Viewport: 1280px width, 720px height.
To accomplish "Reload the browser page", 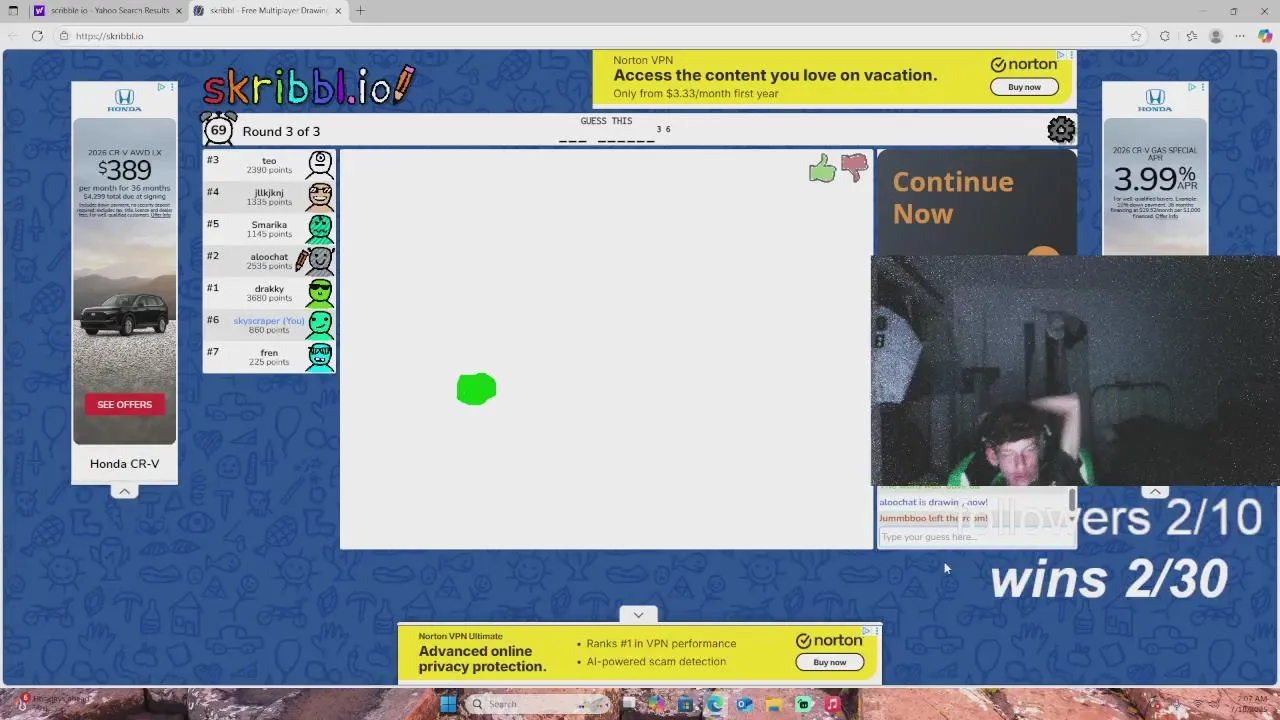I will click(37, 36).
